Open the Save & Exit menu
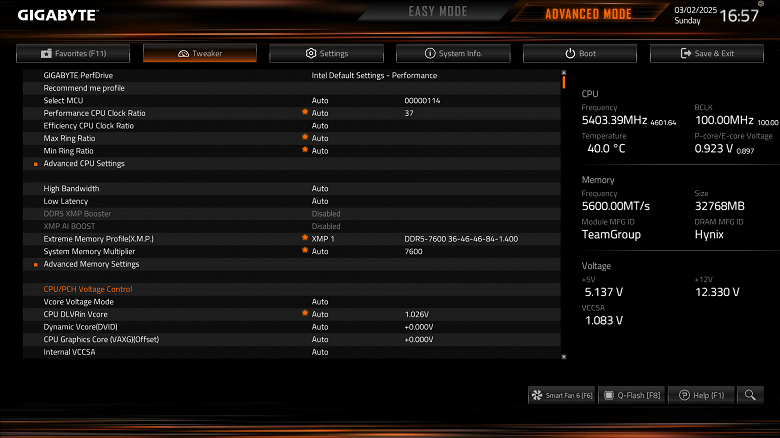Viewport: 780px width, 438px height. (707, 53)
